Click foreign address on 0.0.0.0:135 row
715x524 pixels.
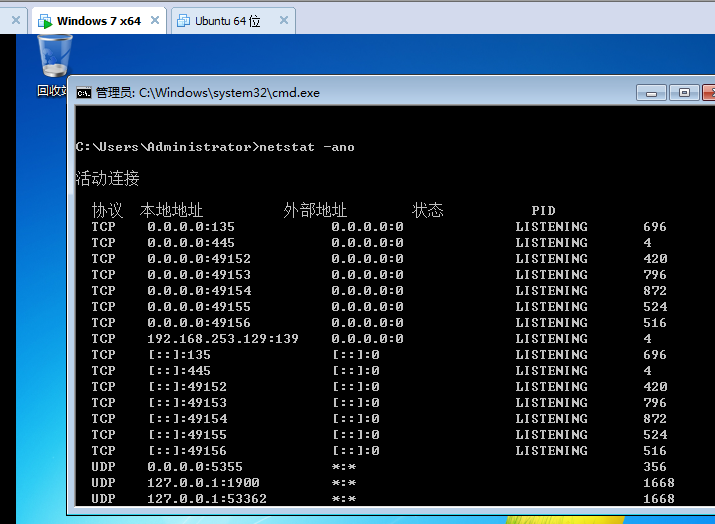point(368,227)
